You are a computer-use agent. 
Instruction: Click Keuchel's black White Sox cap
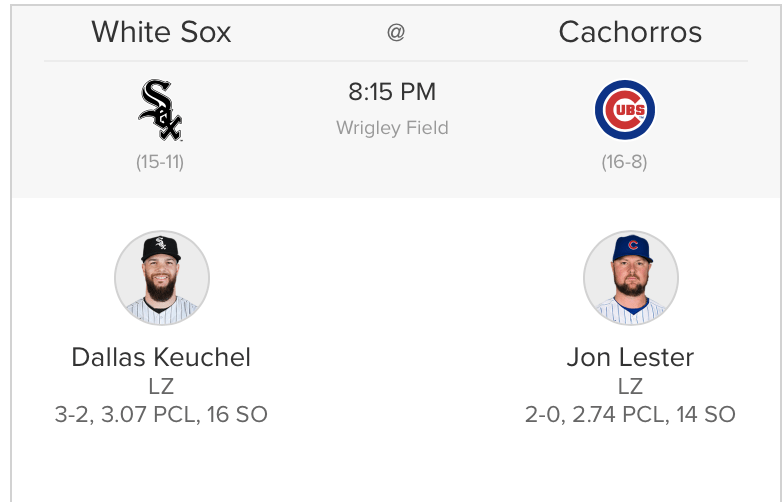point(161,247)
